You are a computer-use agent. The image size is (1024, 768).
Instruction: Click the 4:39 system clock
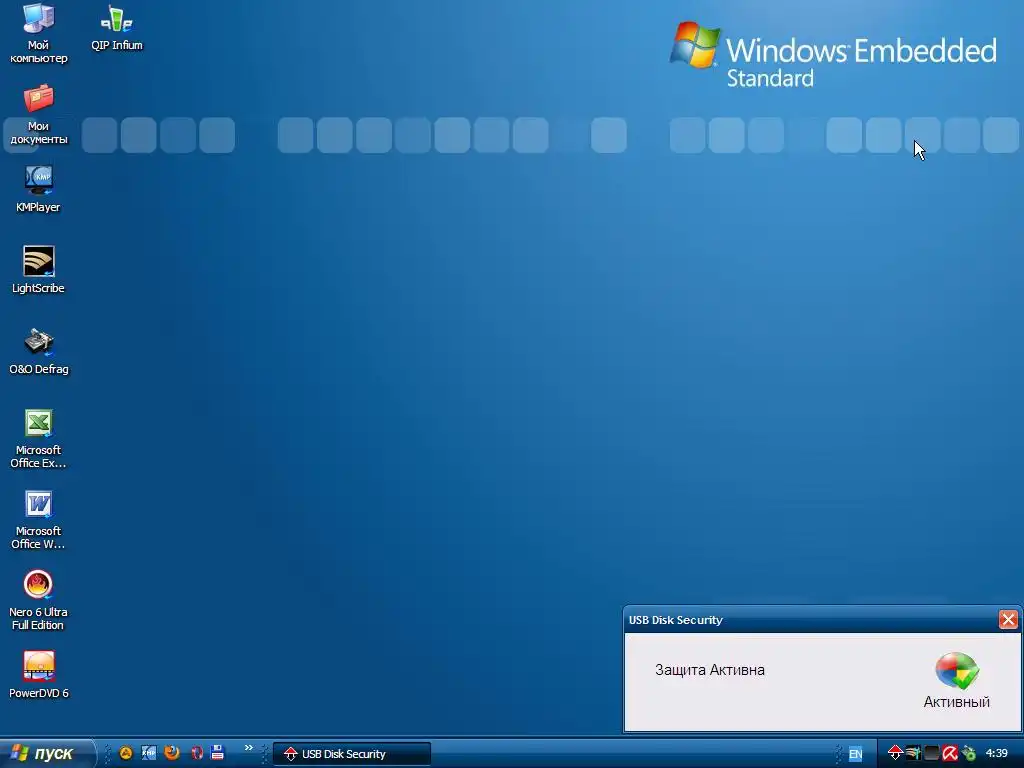(x=997, y=753)
